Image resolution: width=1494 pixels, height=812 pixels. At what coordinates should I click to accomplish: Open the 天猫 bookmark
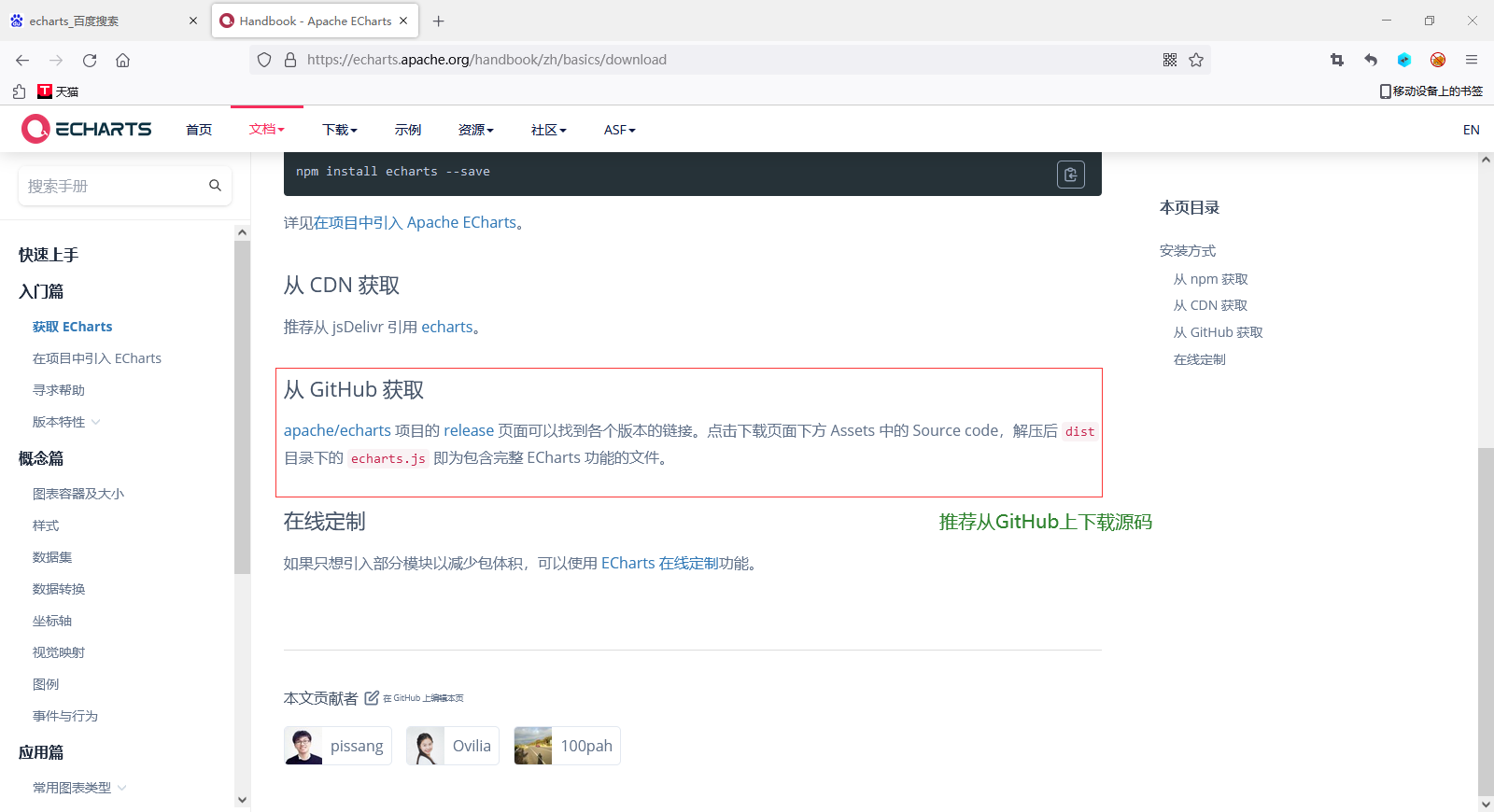coord(58,91)
